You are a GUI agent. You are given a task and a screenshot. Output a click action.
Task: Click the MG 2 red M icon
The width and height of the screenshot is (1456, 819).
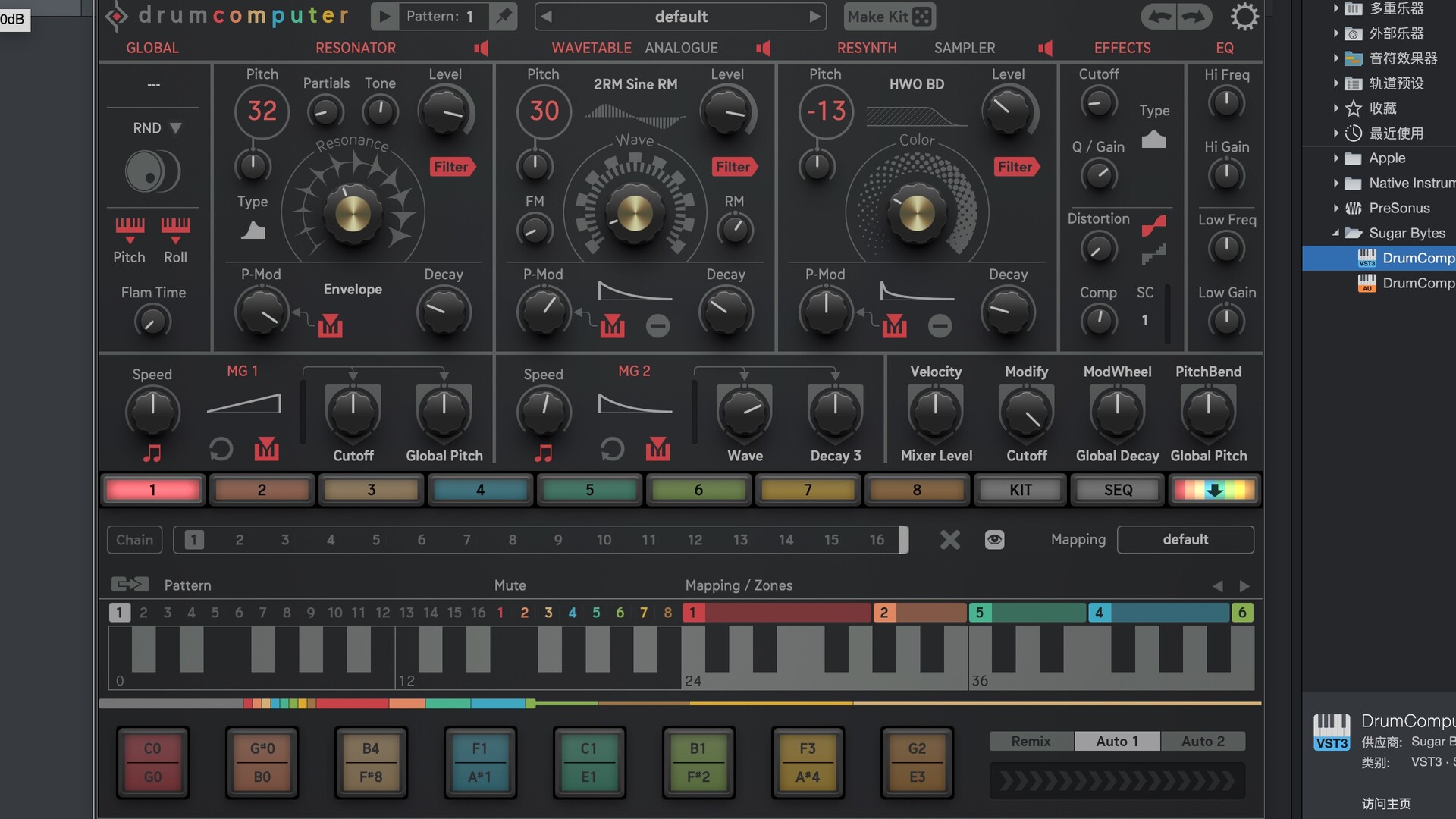657,449
